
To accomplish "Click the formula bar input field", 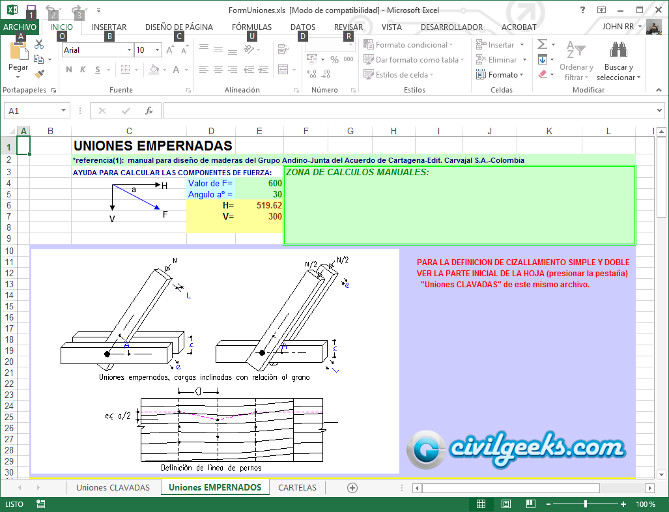I will point(400,111).
